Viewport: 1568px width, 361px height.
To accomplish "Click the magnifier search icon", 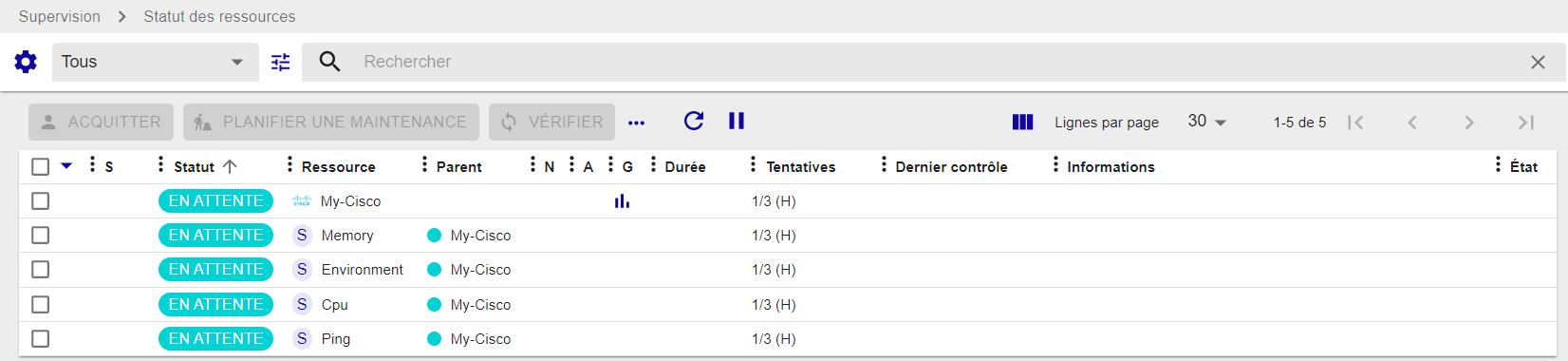I will point(329,62).
